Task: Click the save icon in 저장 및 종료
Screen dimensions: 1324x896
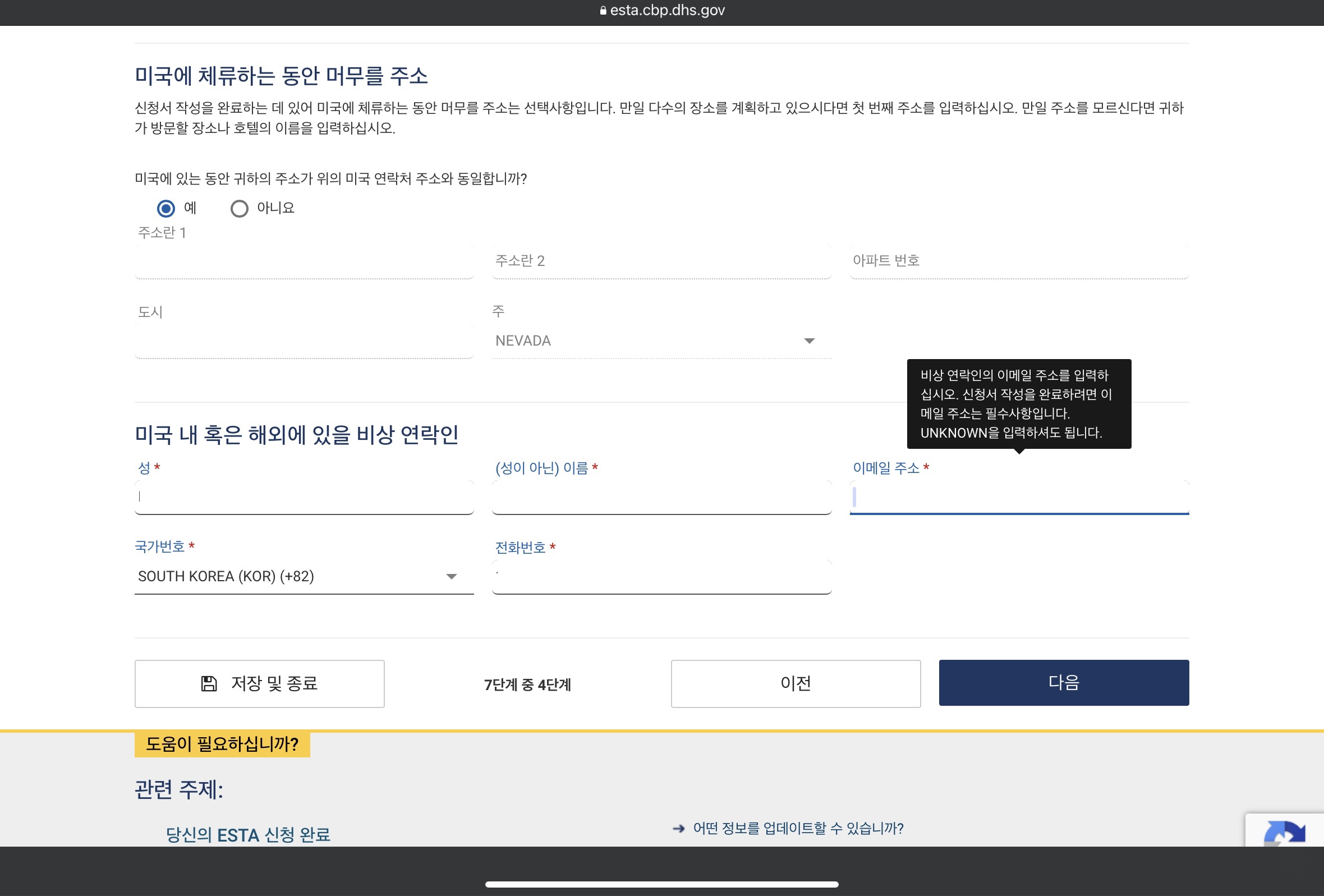Action: [x=209, y=683]
